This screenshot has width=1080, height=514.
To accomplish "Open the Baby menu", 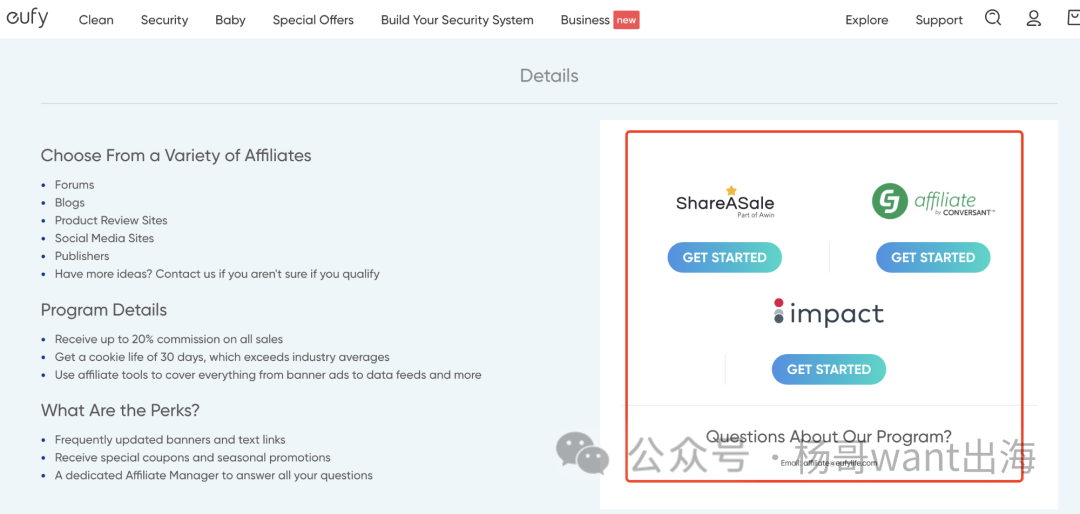I will (230, 20).
